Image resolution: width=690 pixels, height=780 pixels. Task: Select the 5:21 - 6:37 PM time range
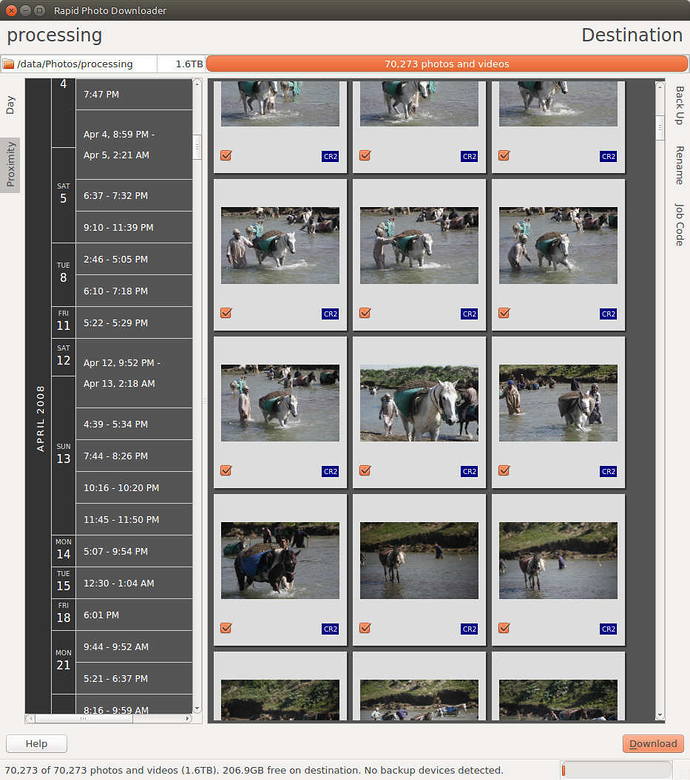pyautogui.click(x=134, y=679)
